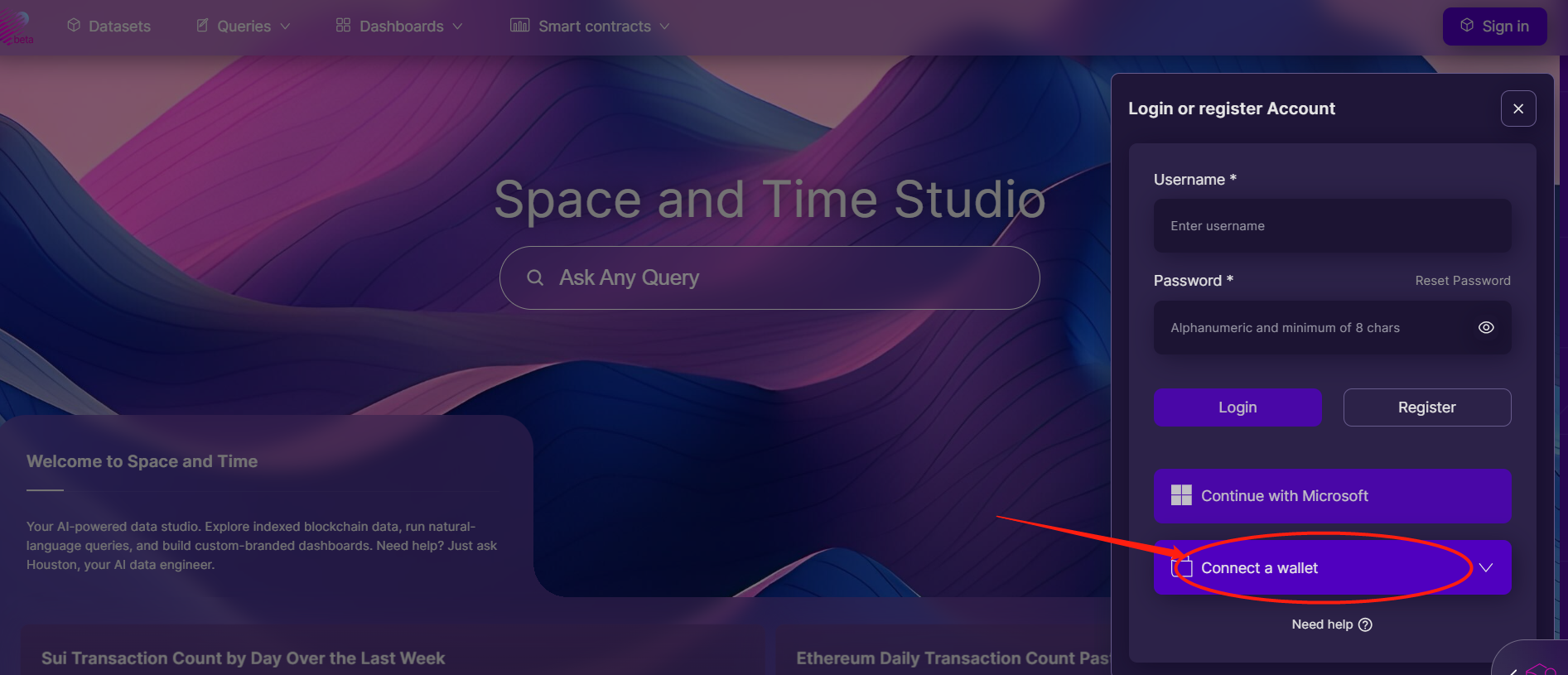This screenshot has height=675, width=1568.
Task: Click the Login button
Action: coord(1238,407)
